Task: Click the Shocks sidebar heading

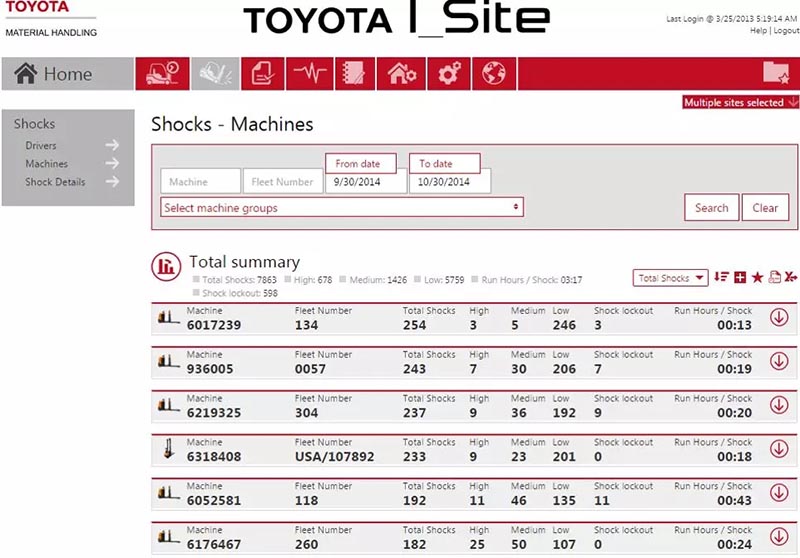Action: point(34,124)
